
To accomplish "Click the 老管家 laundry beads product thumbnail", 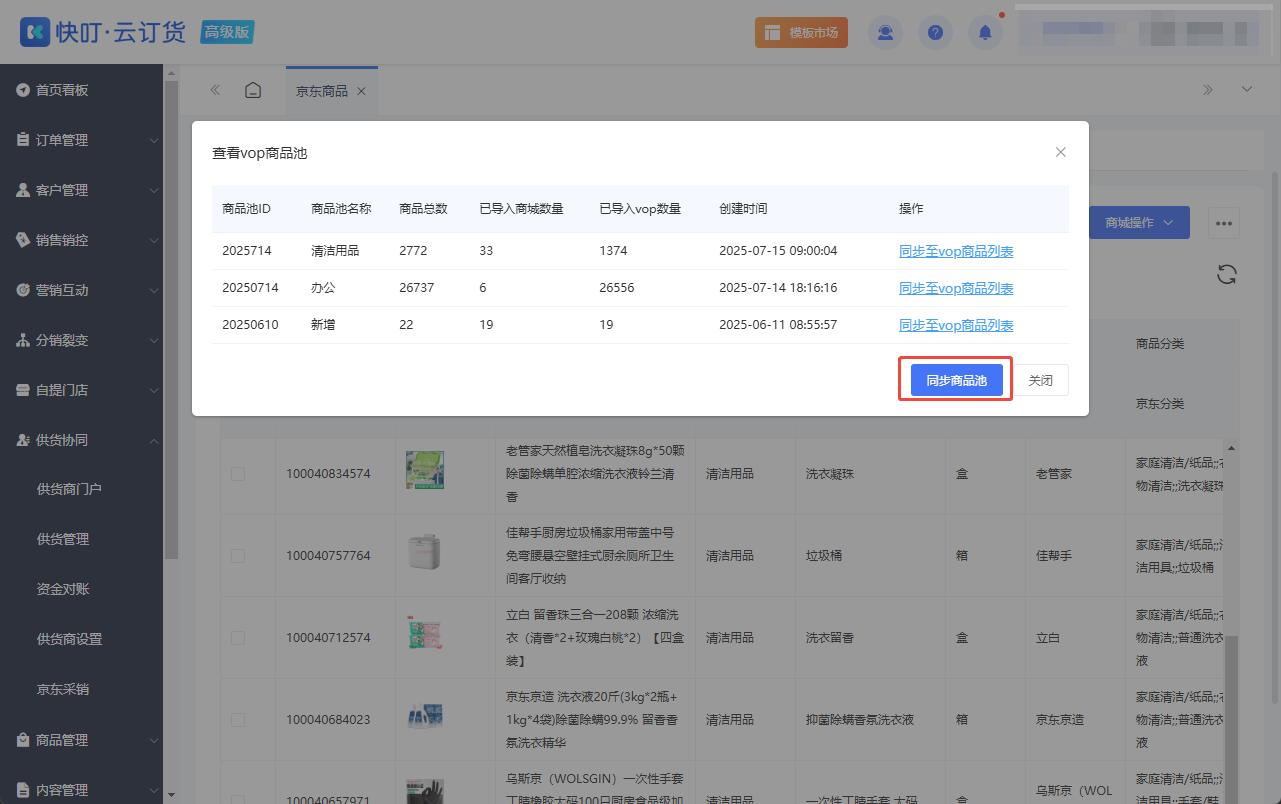I will point(424,470).
